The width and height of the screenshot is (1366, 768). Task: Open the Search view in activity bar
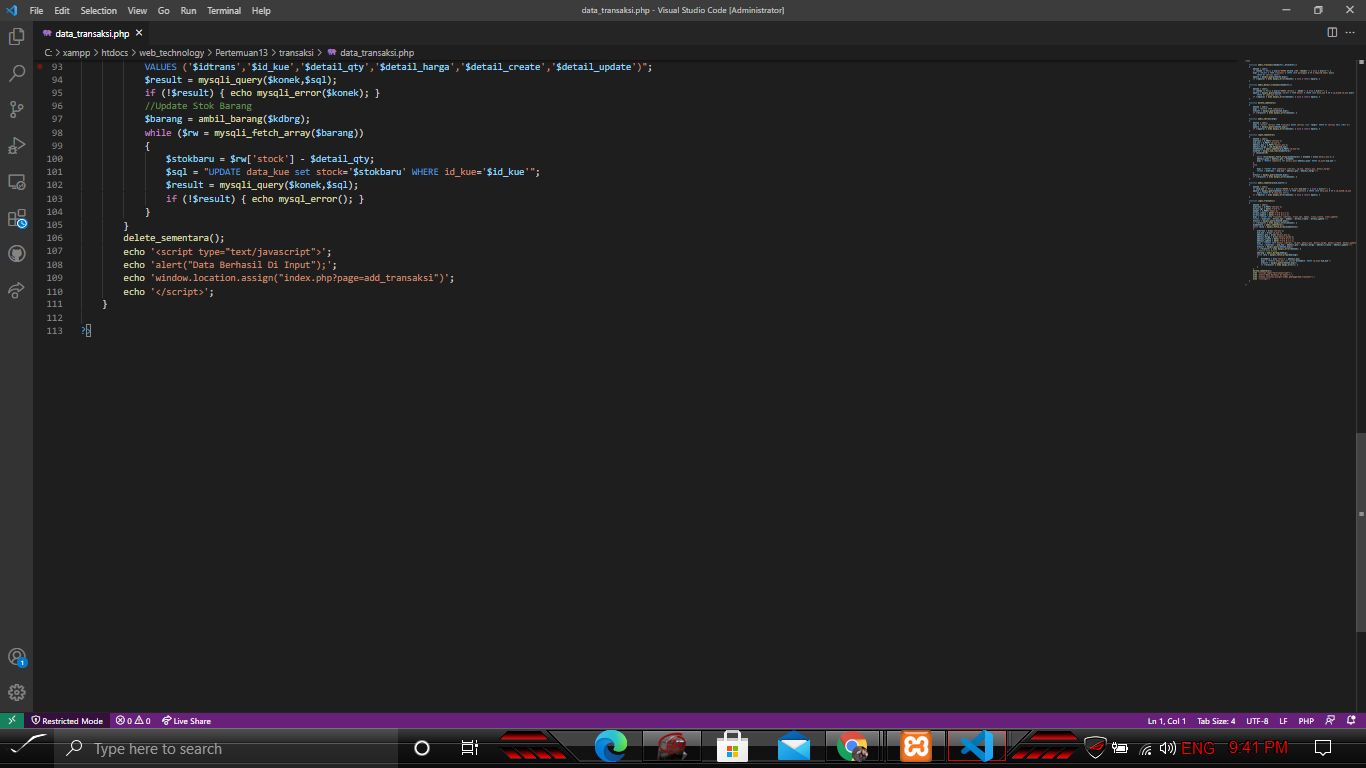[x=16, y=73]
